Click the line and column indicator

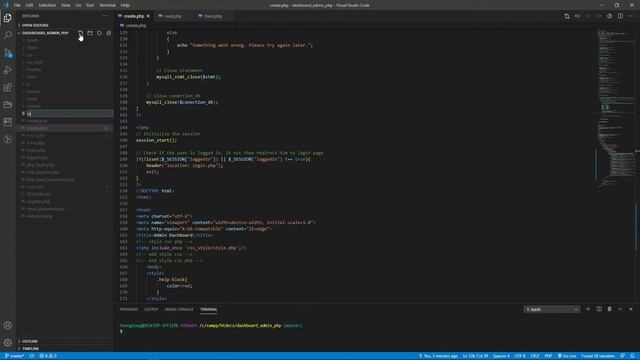tap(475, 356)
